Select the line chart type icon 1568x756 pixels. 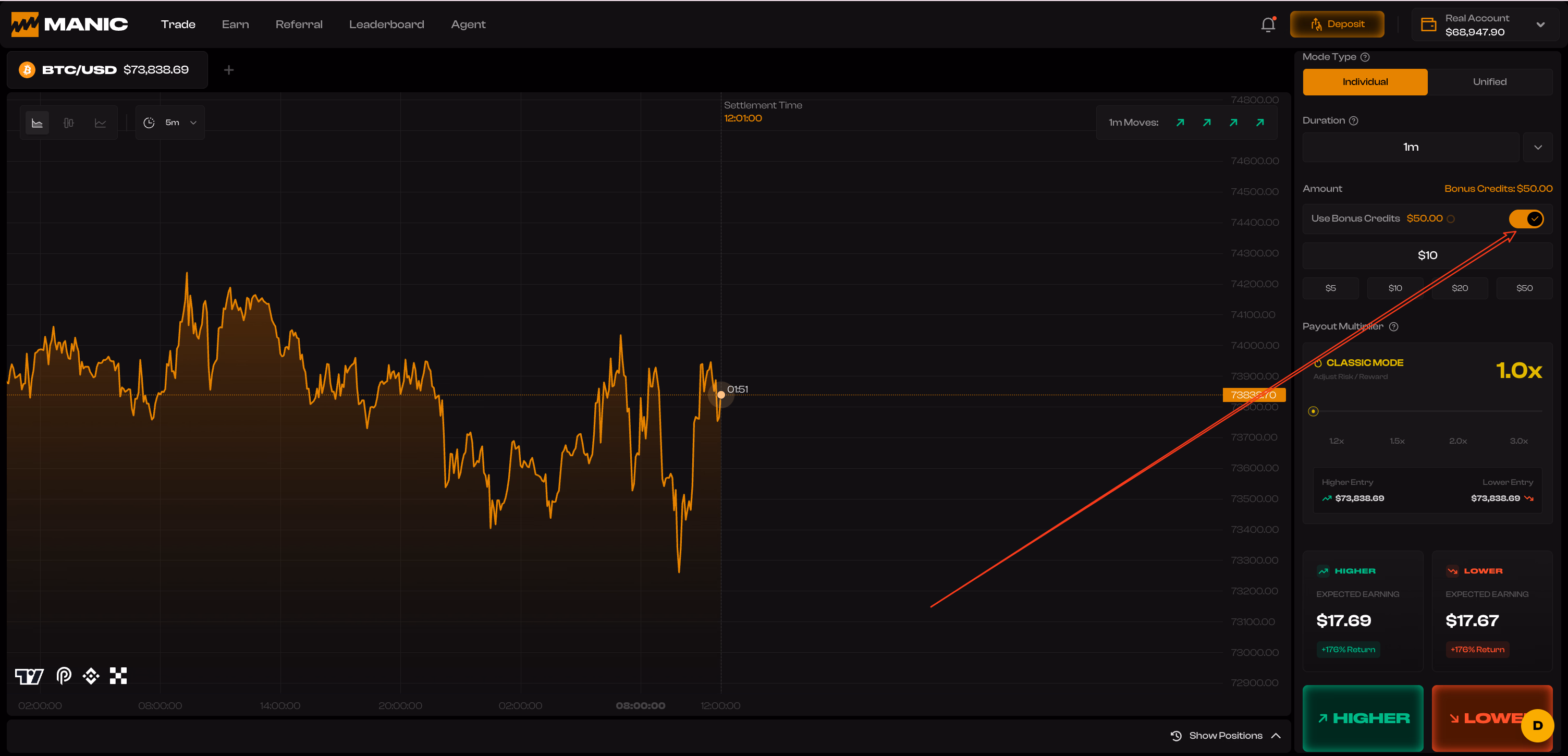click(x=101, y=123)
